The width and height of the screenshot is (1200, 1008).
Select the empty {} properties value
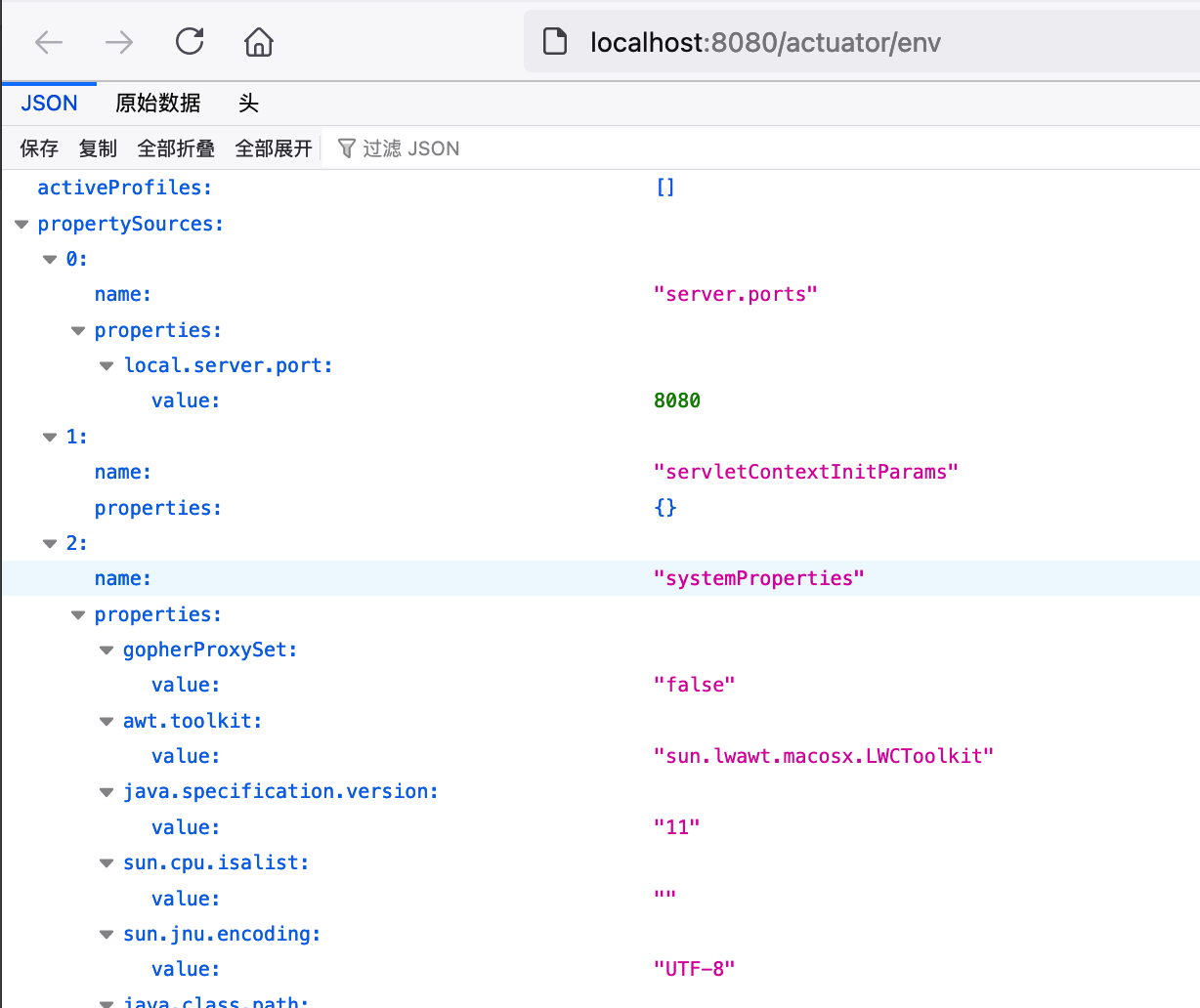(x=665, y=508)
